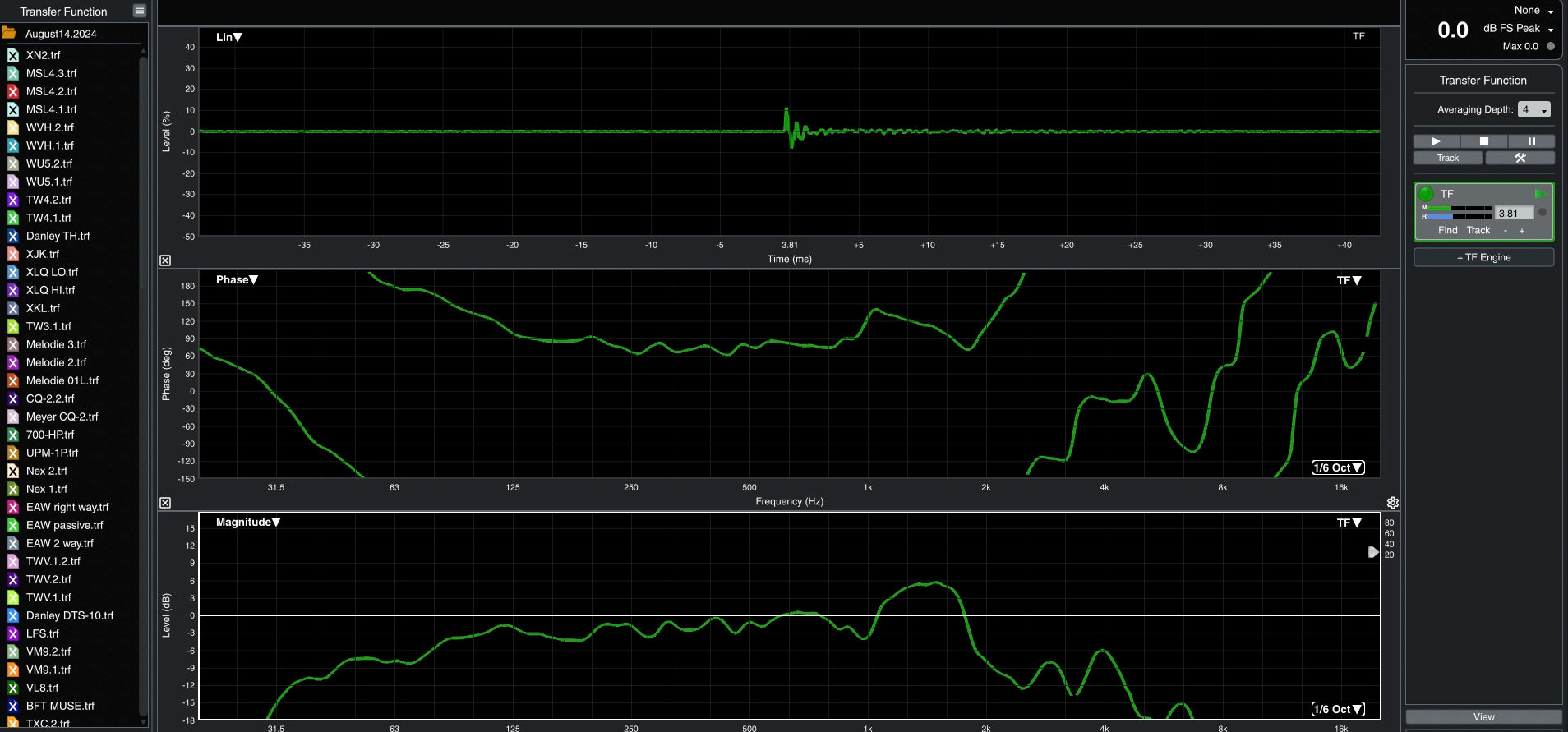This screenshot has height=732, width=1568.
Task: Click the Danley DTS-10.trf file icon
Action: point(13,615)
